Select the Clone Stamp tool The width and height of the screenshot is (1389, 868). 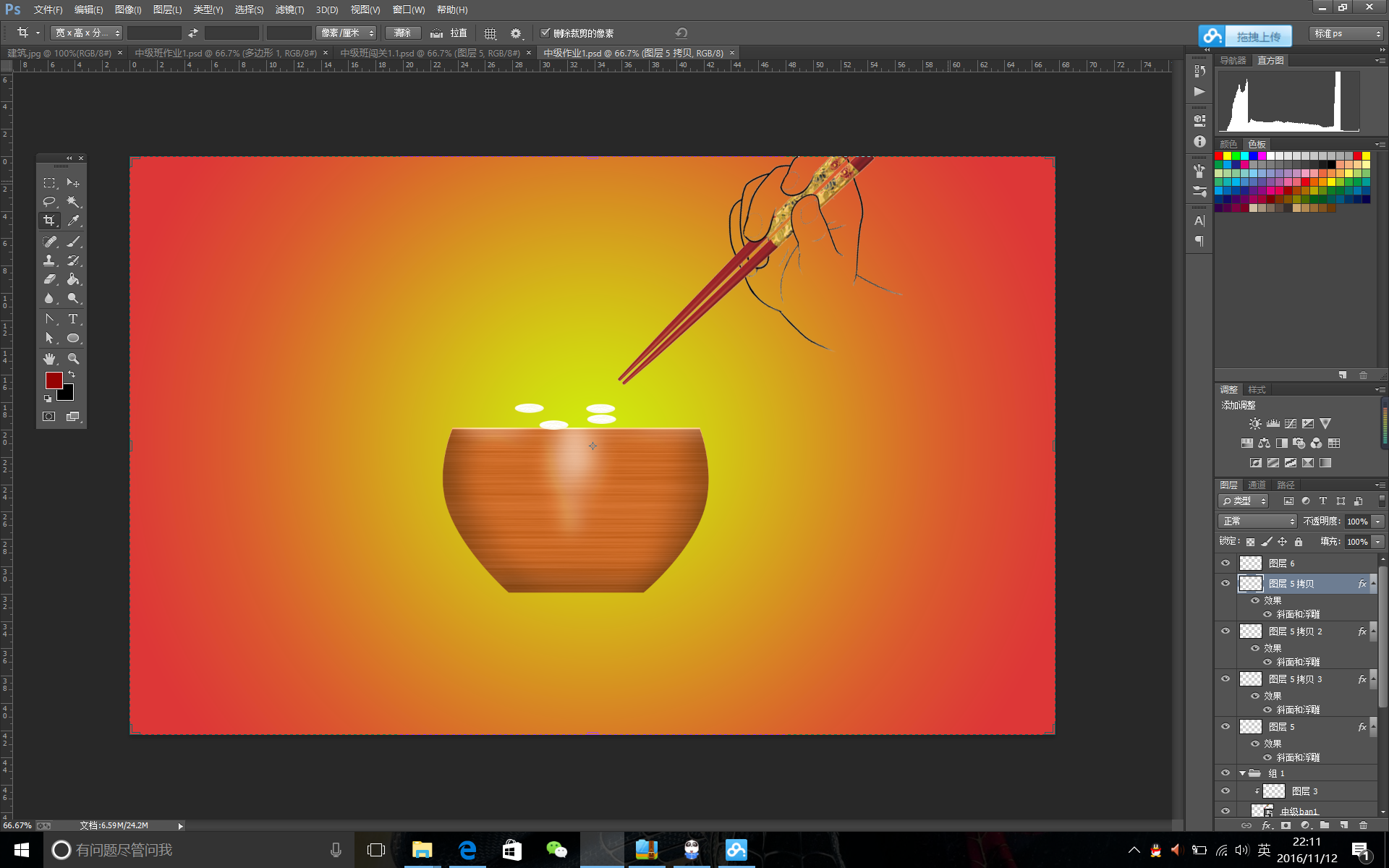point(49,260)
